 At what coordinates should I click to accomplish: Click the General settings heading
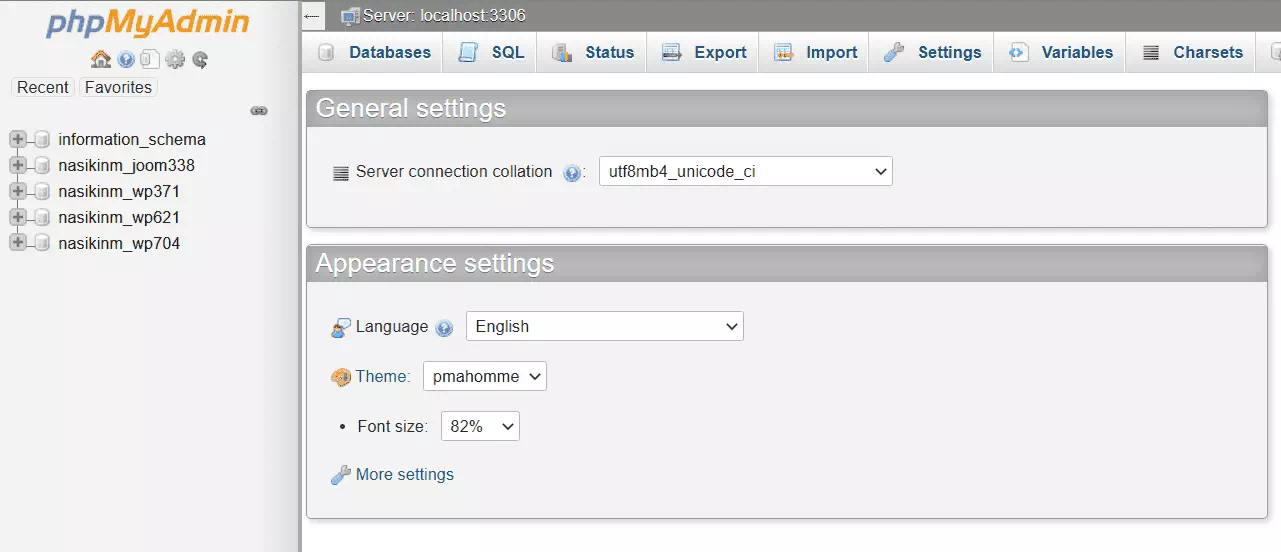tap(411, 108)
